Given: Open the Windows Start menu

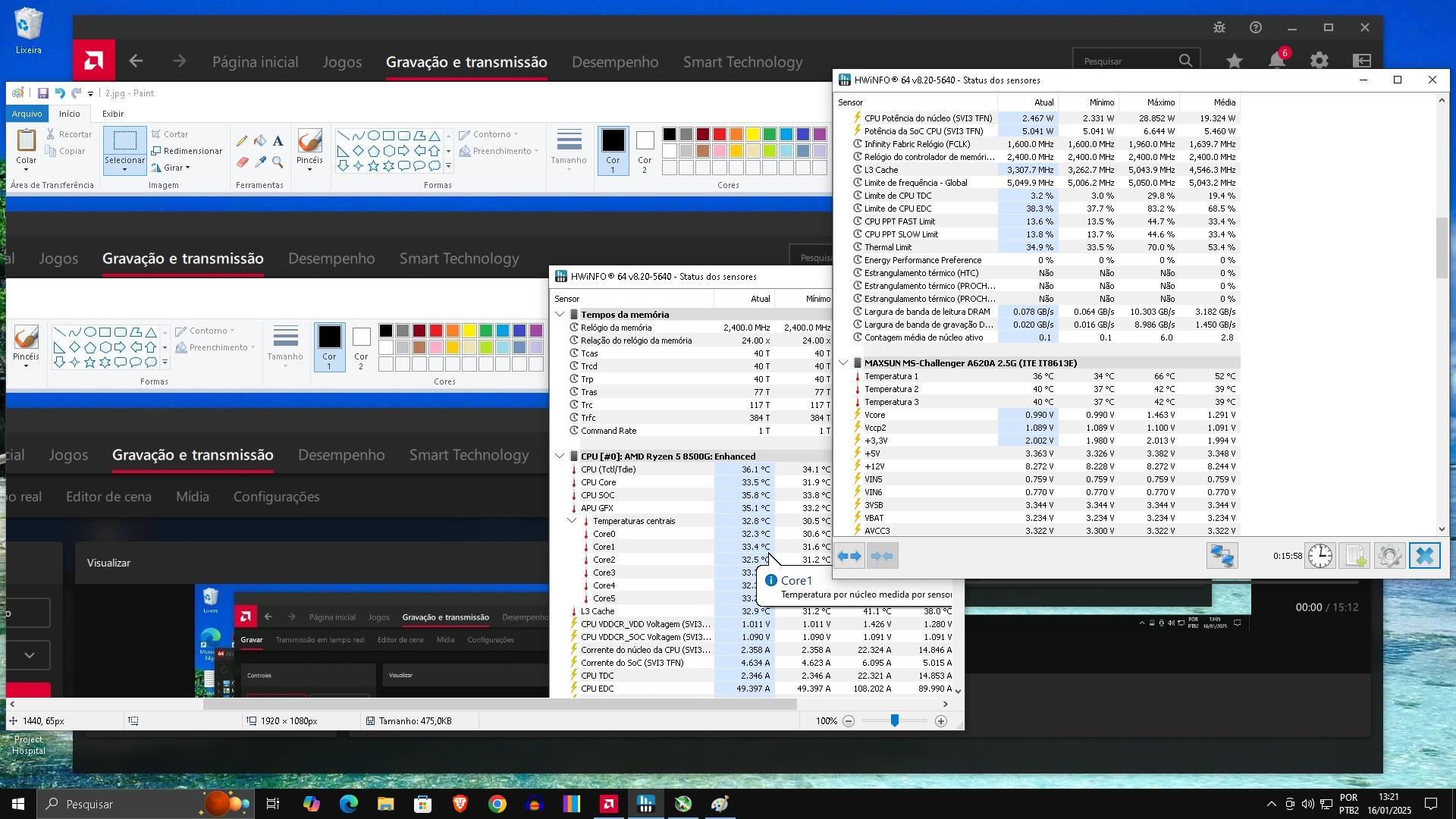Looking at the screenshot, I should [x=18, y=804].
